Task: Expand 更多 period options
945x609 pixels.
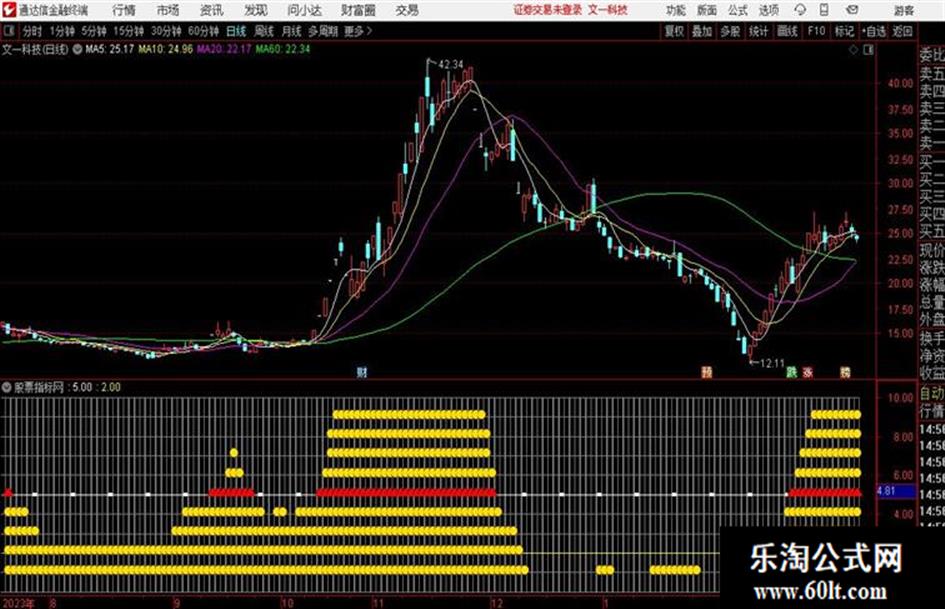Action: [x=358, y=31]
